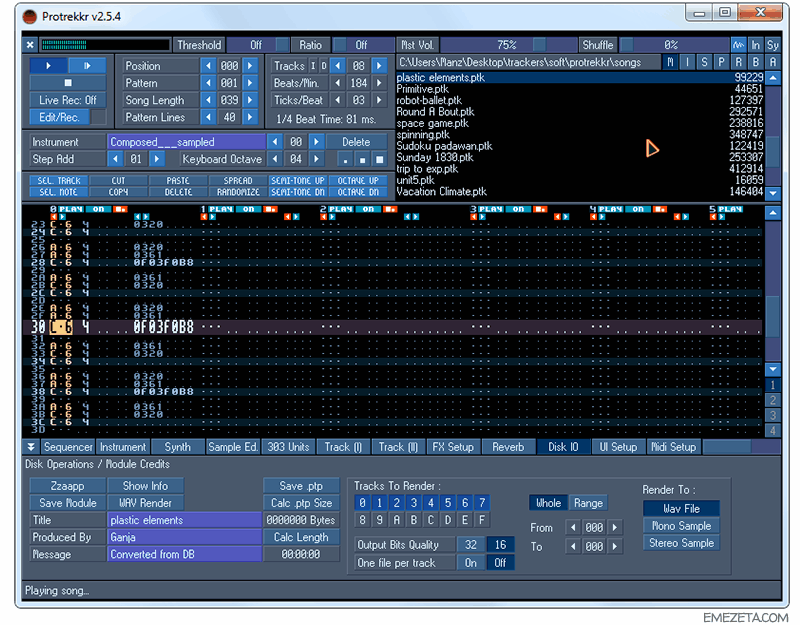Select Whole song render mode
The width and height of the screenshot is (800, 625).
[x=548, y=503]
